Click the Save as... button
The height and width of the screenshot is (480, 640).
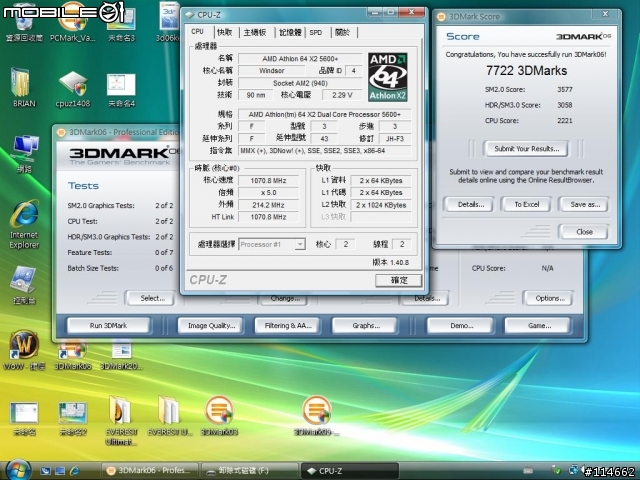(584, 204)
